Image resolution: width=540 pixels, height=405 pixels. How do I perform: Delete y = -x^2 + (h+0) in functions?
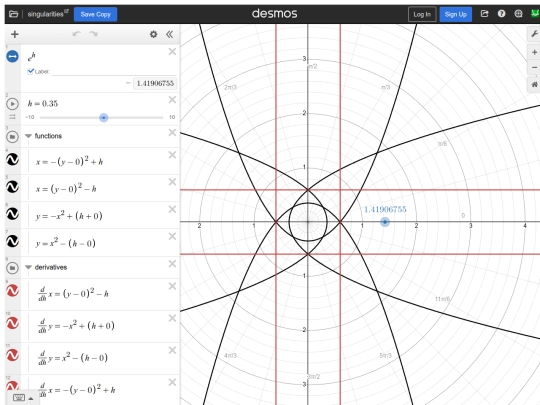point(172,209)
